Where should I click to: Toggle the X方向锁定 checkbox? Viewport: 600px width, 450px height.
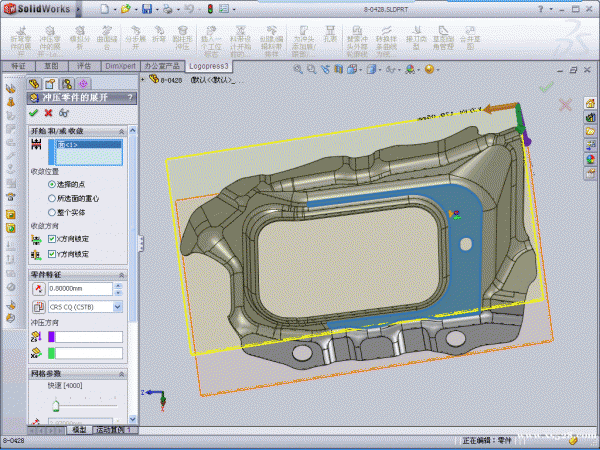click(52, 239)
